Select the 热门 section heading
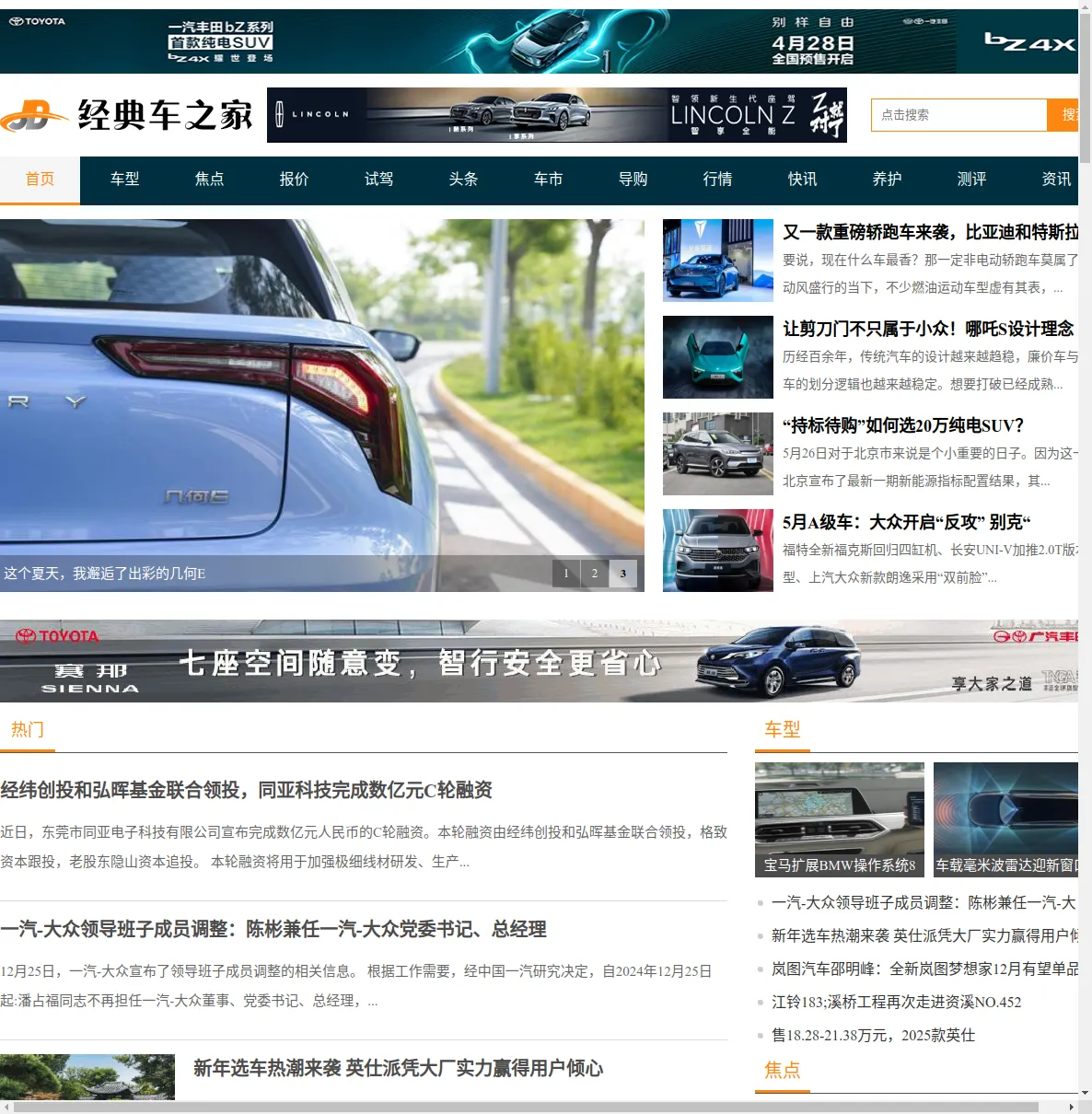The height and width of the screenshot is (1114, 1092). (28, 730)
